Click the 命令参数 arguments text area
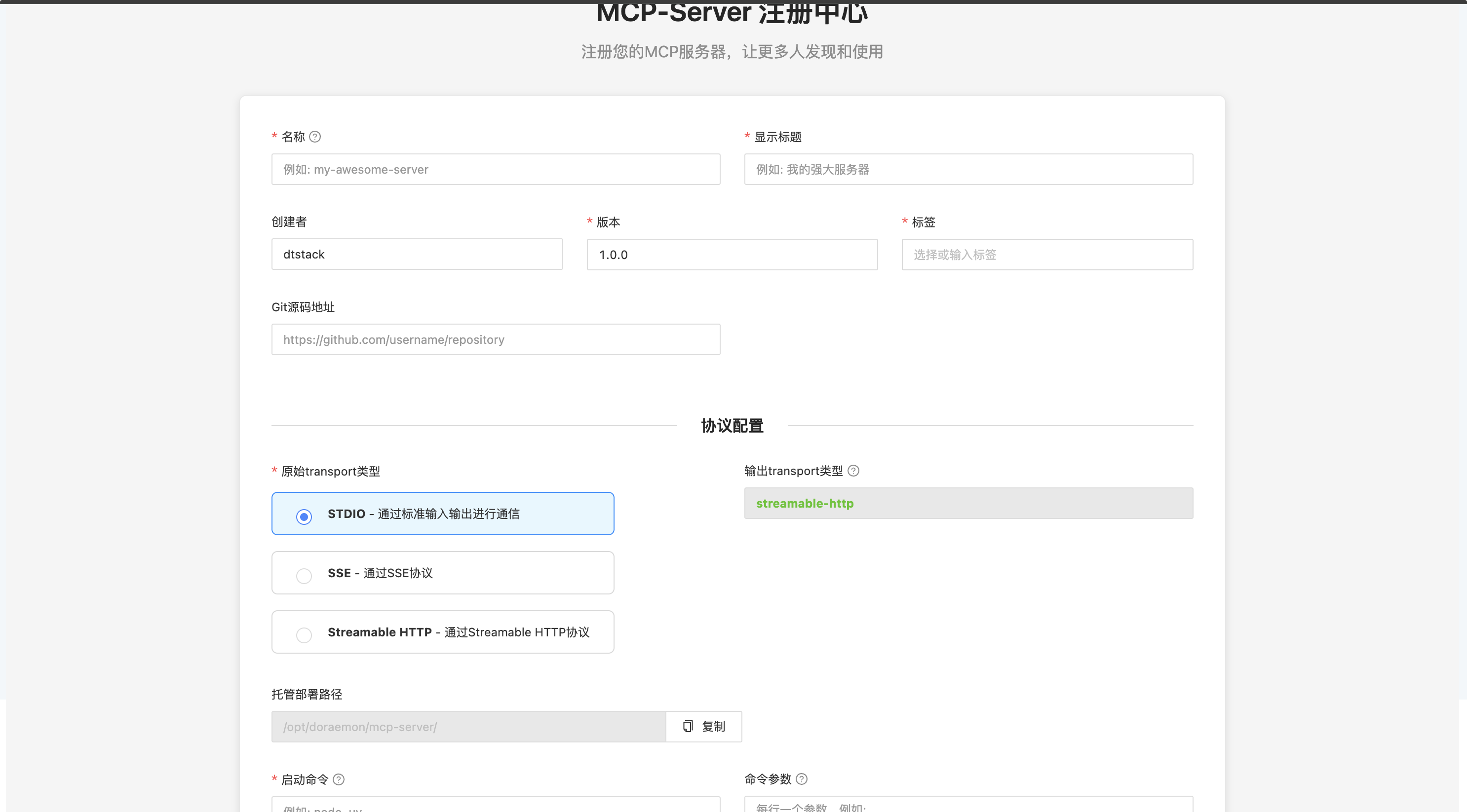Screen dimensions: 1467x812 968,805
